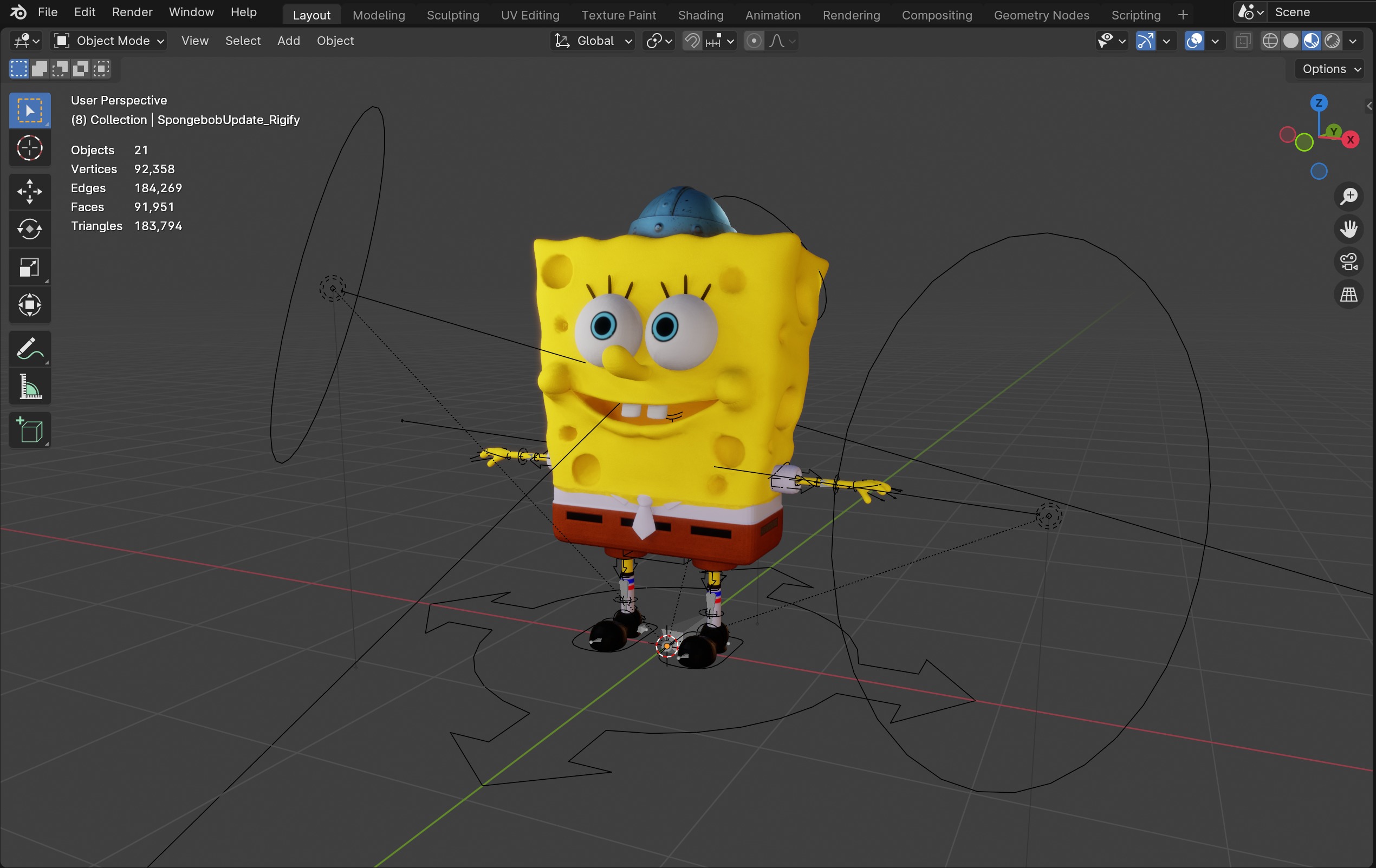This screenshot has height=868, width=1376.
Task: Toggle Snap magnet icon
Action: tap(692, 41)
